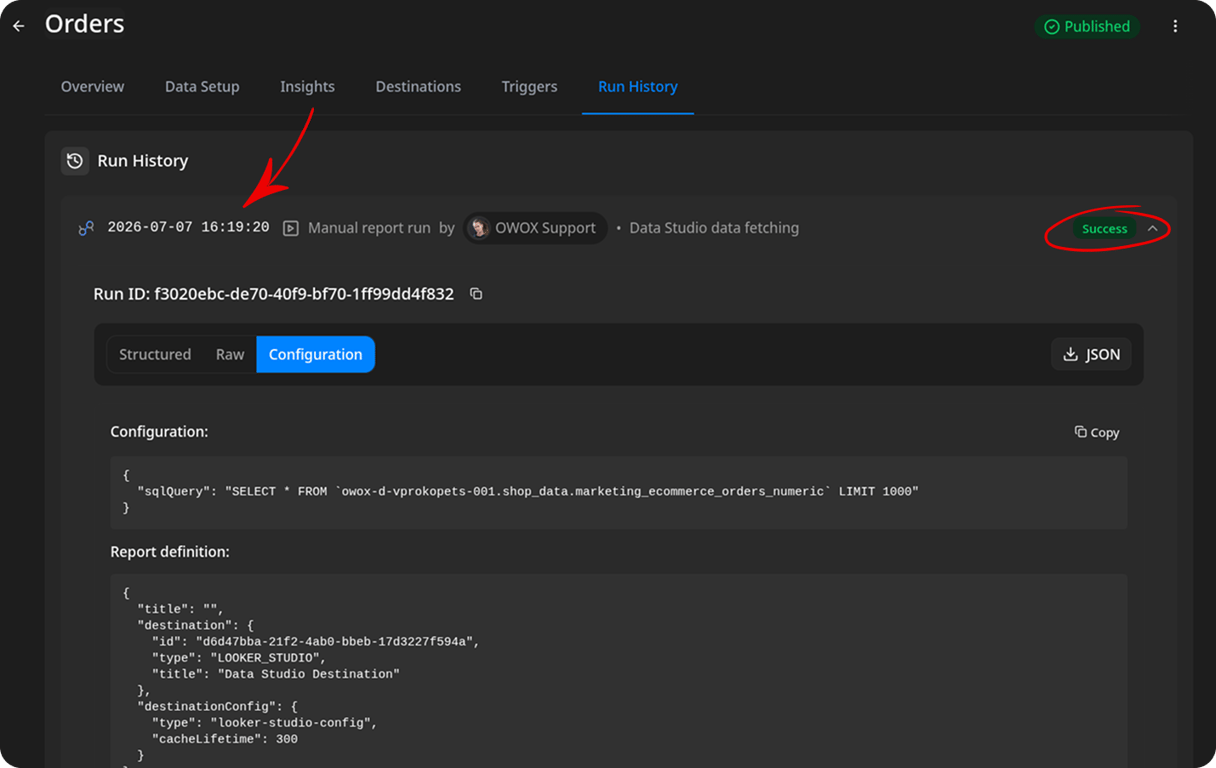Select the Run History tab
Screen dimensions: 1216x768
pos(638,87)
